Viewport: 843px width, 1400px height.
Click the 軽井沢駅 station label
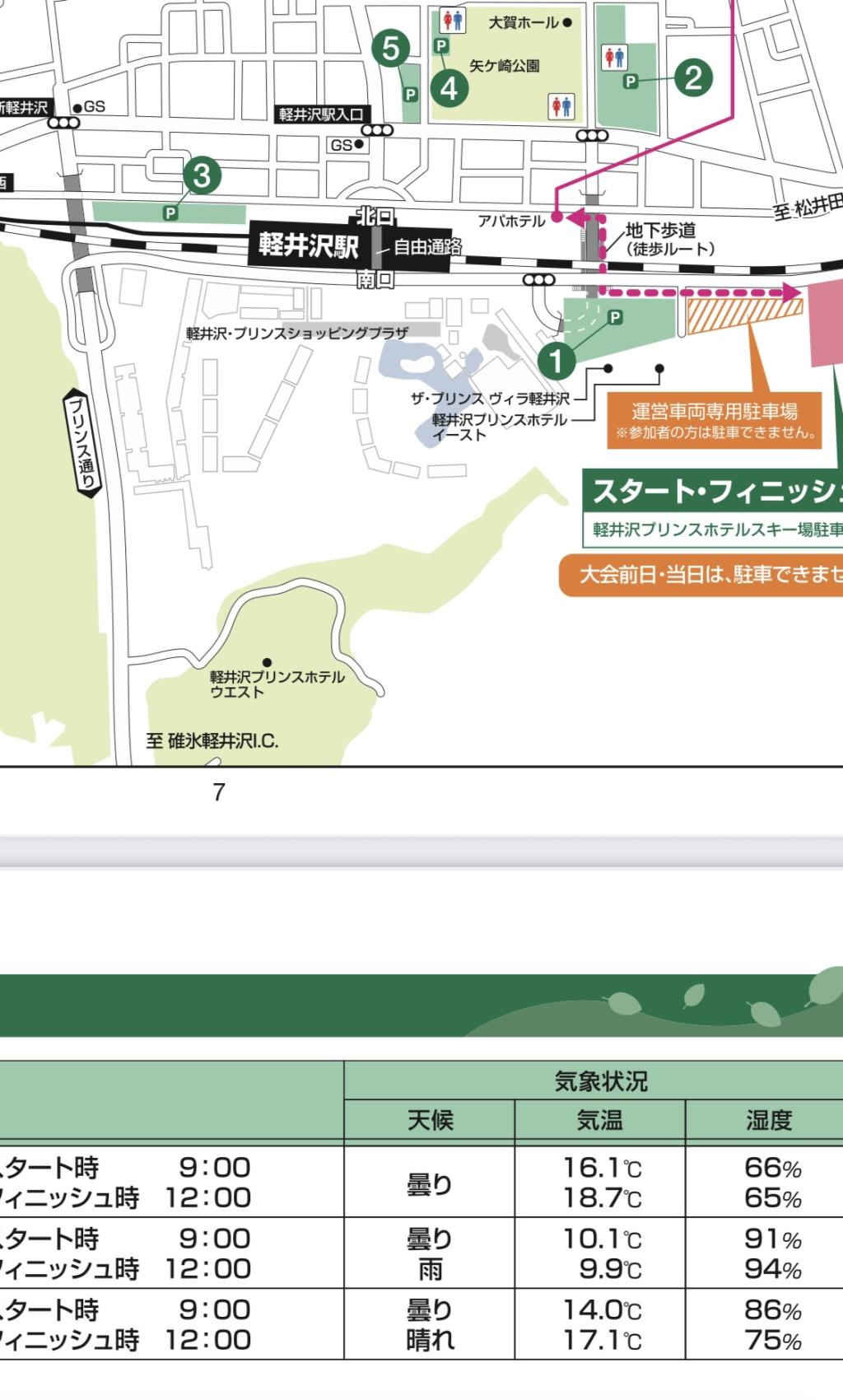pyautogui.click(x=309, y=245)
